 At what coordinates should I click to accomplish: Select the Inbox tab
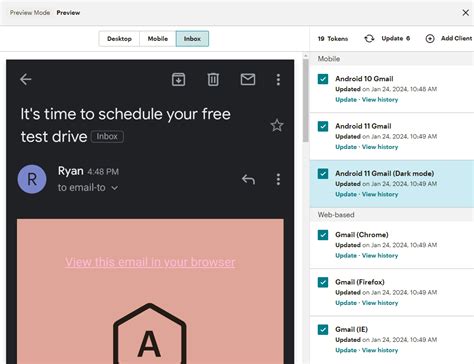pyautogui.click(x=192, y=39)
